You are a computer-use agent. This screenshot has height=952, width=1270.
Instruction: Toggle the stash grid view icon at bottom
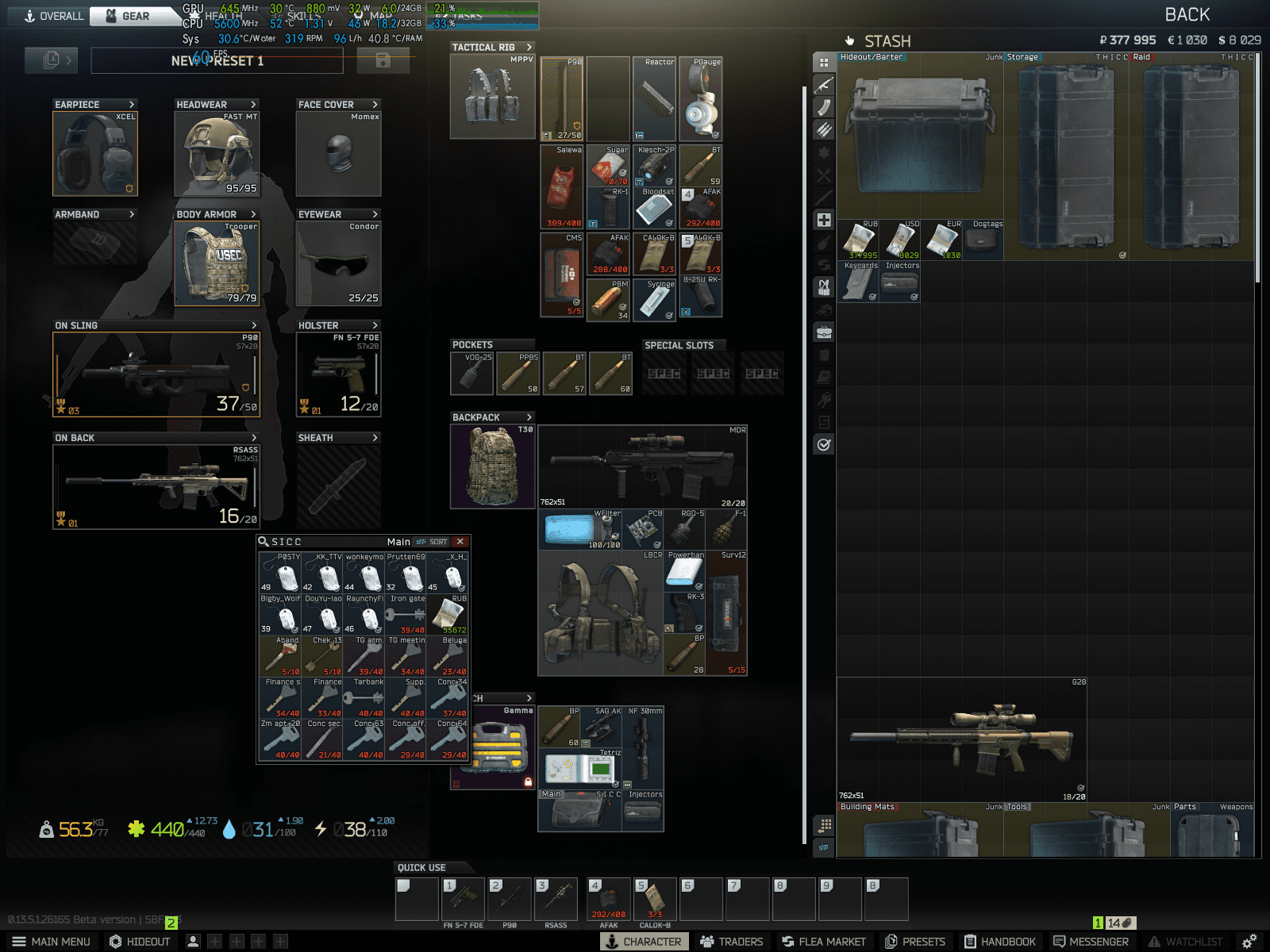coord(824,825)
